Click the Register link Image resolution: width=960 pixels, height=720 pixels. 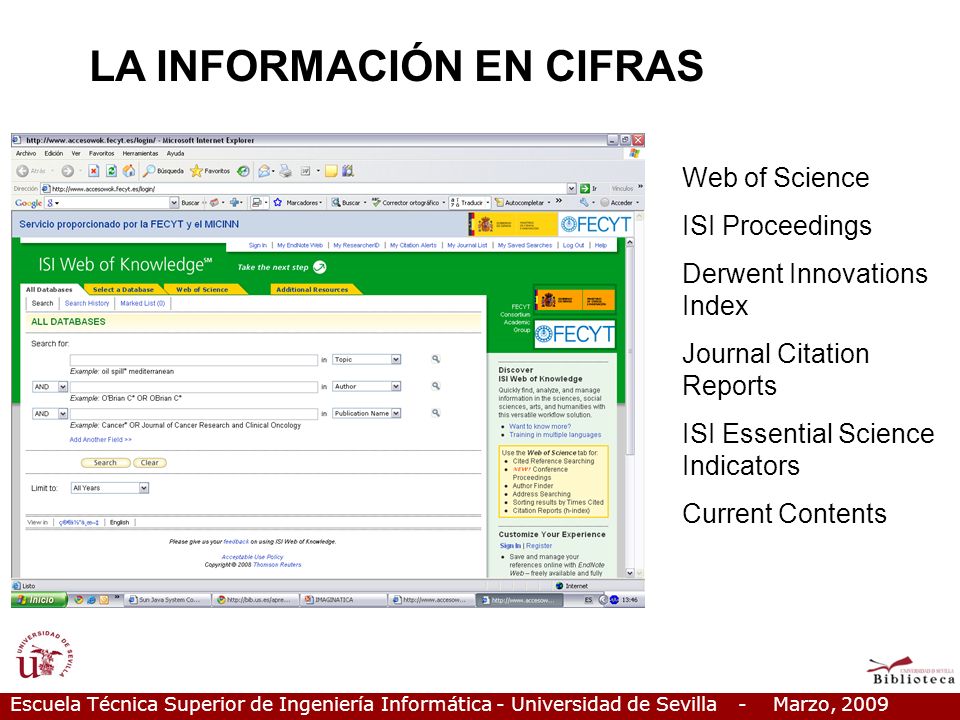[x=539, y=546]
